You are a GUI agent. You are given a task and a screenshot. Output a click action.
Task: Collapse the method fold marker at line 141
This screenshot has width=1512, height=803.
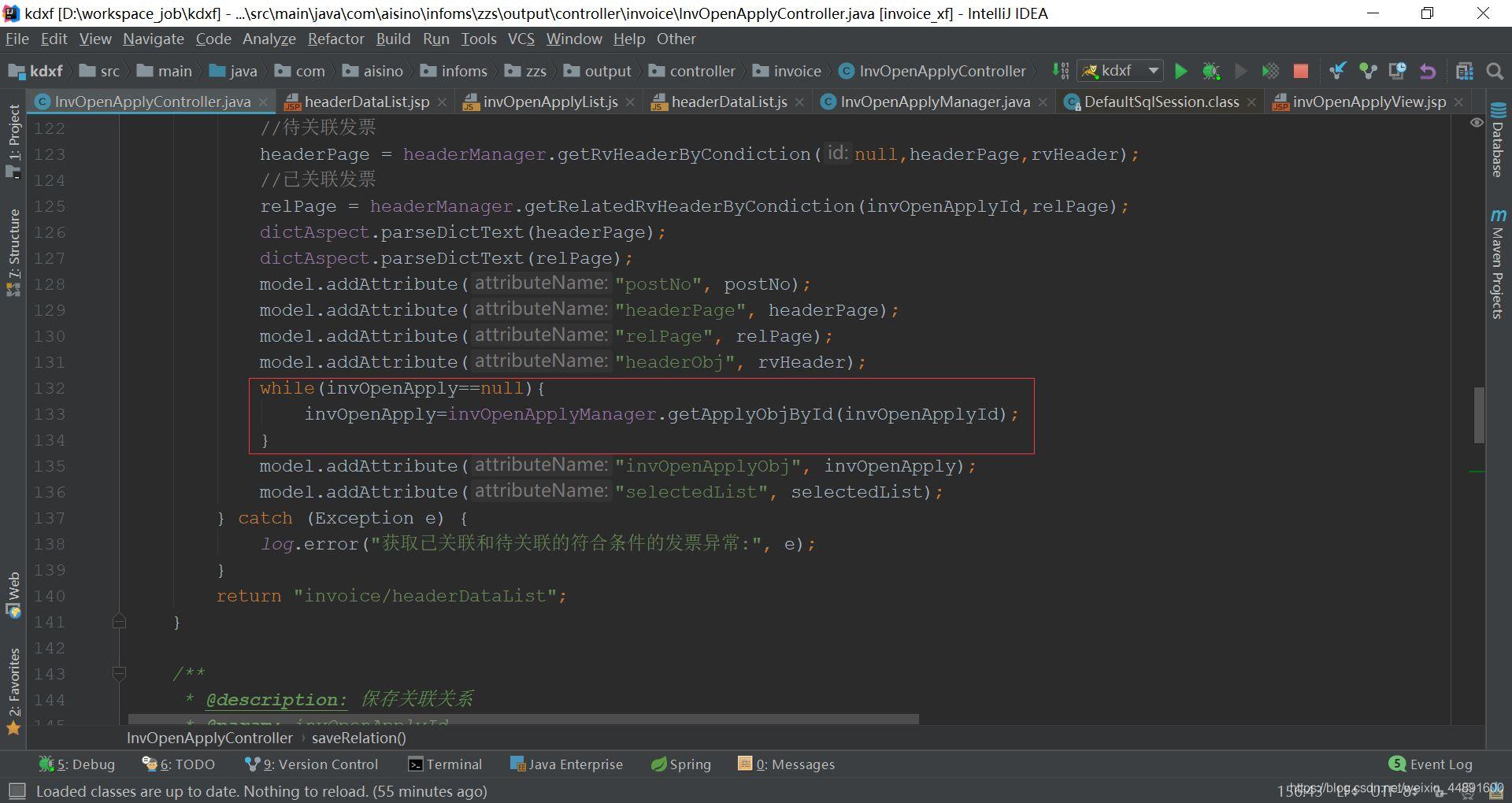click(119, 622)
